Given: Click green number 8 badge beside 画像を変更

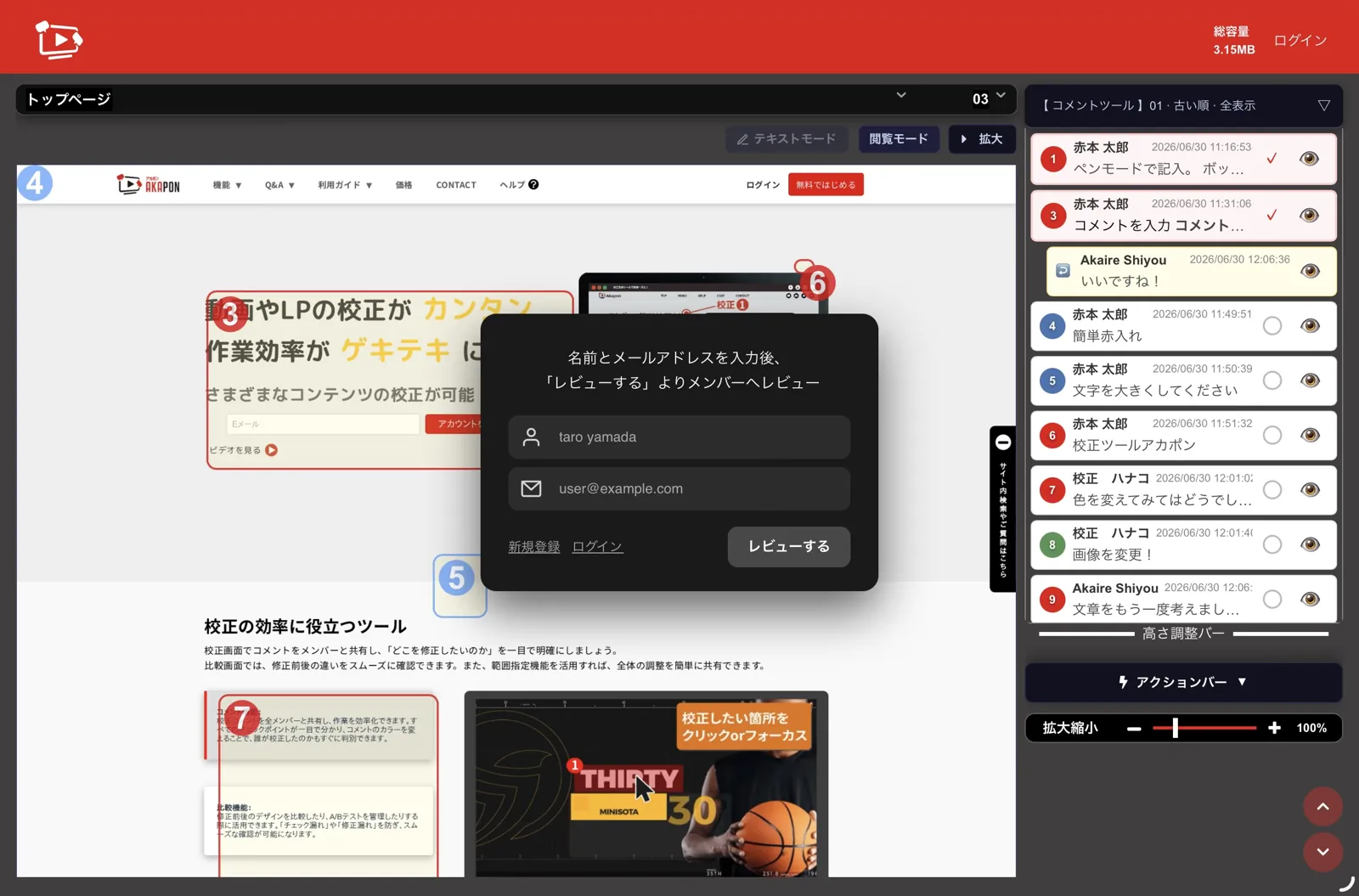Looking at the screenshot, I should [x=1052, y=544].
